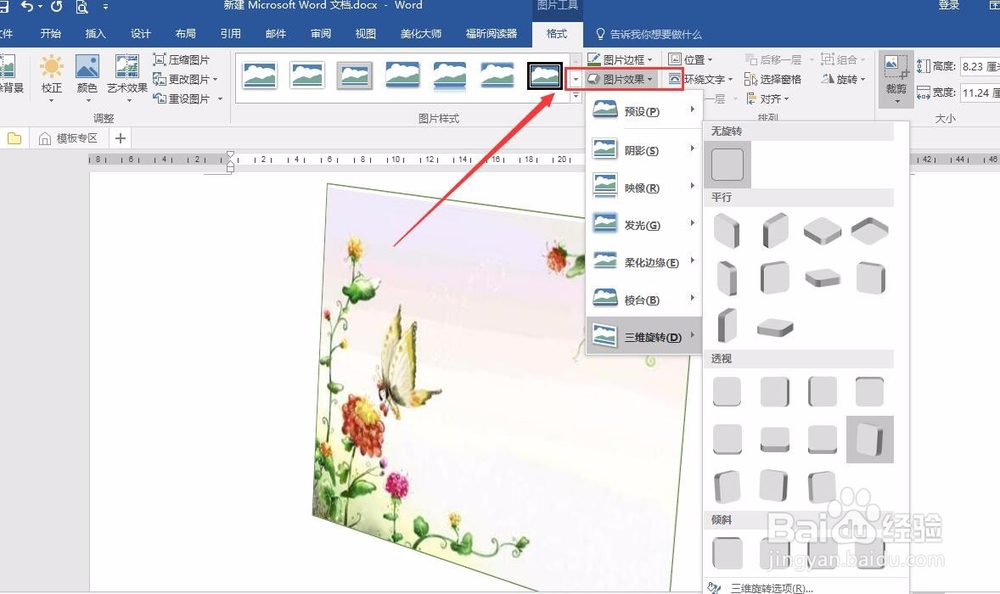Image resolution: width=1000 pixels, height=594 pixels.
Task: Expand the picture styles gallery More arrow
Action: coord(575,96)
